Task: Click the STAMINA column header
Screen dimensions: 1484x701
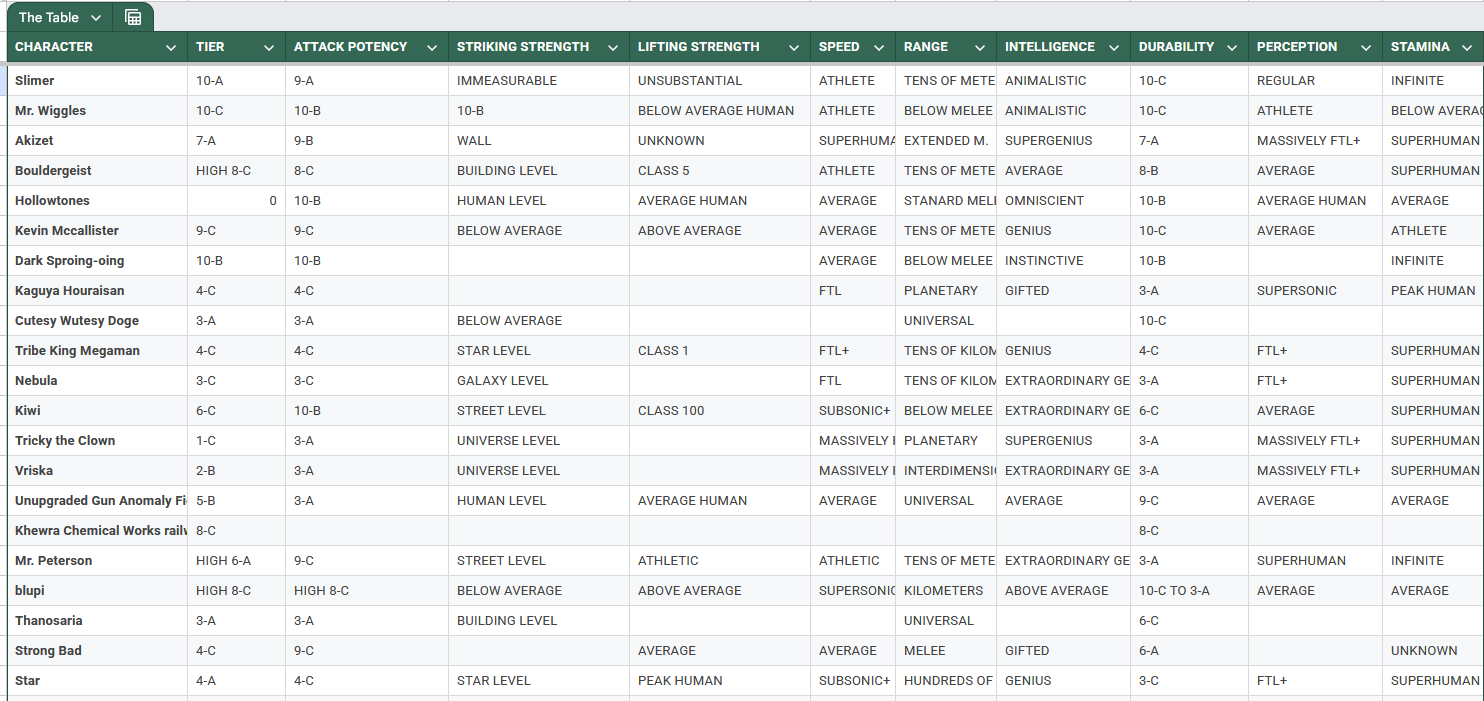Action: point(1420,47)
